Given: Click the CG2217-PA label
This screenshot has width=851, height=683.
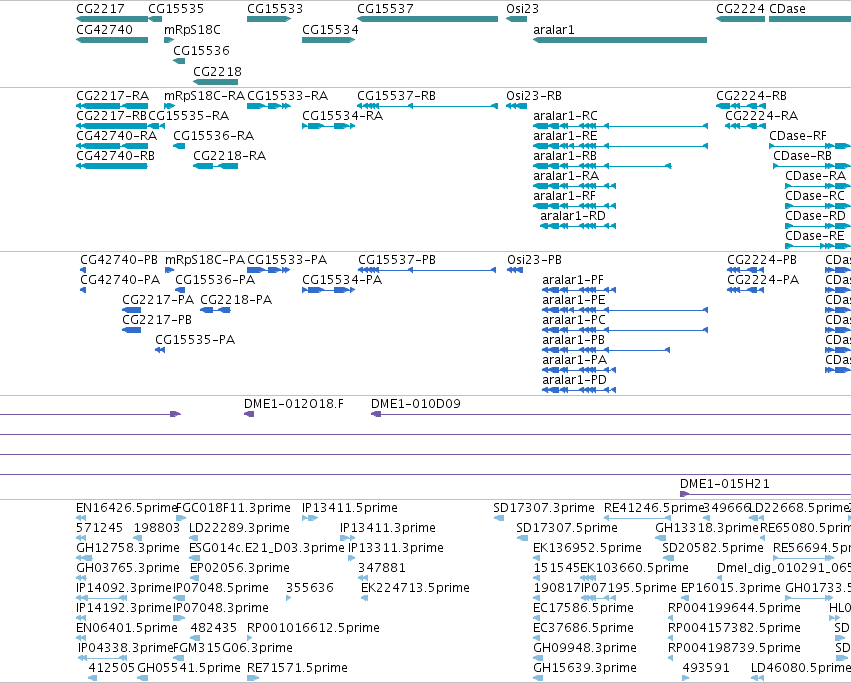Looking at the screenshot, I should pyautogui.click(x=158, y=300).
